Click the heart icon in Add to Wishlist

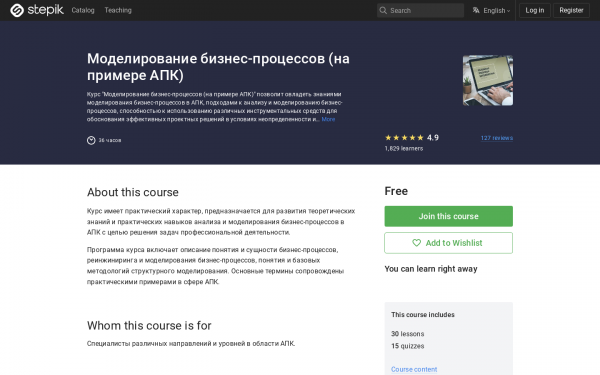(416, 243)
